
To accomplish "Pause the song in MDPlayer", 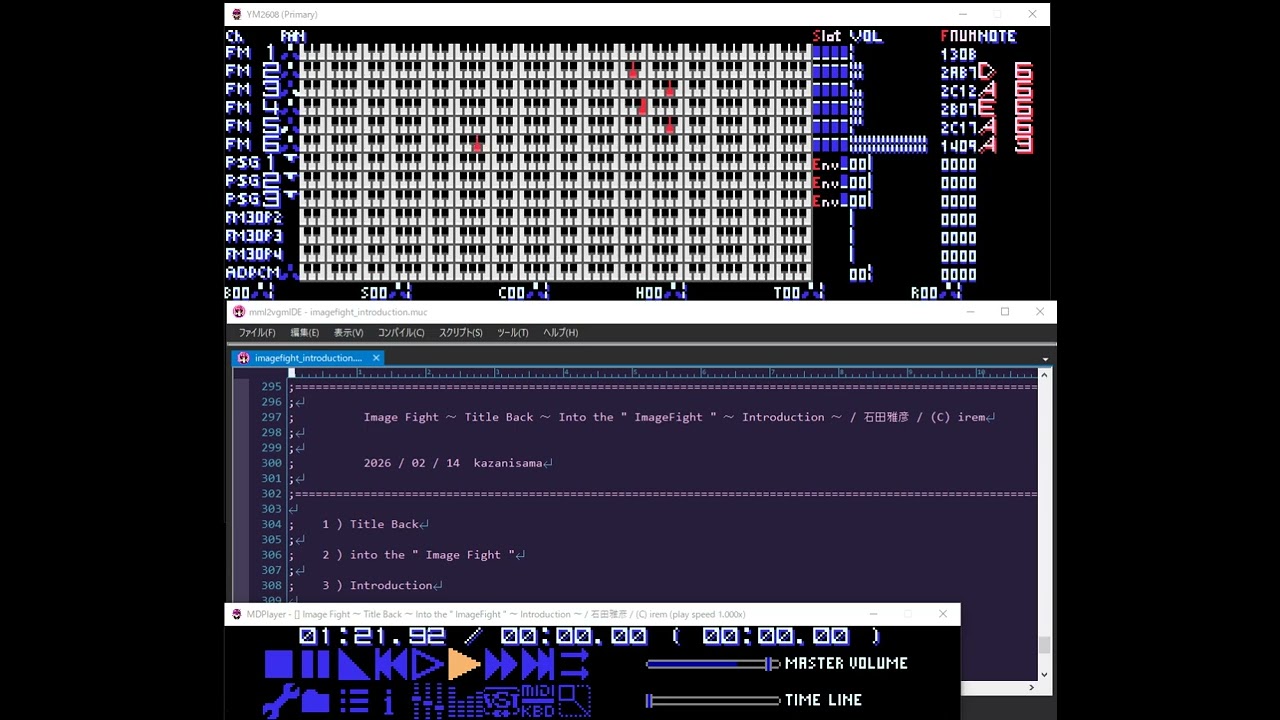I will pos(315,664).
